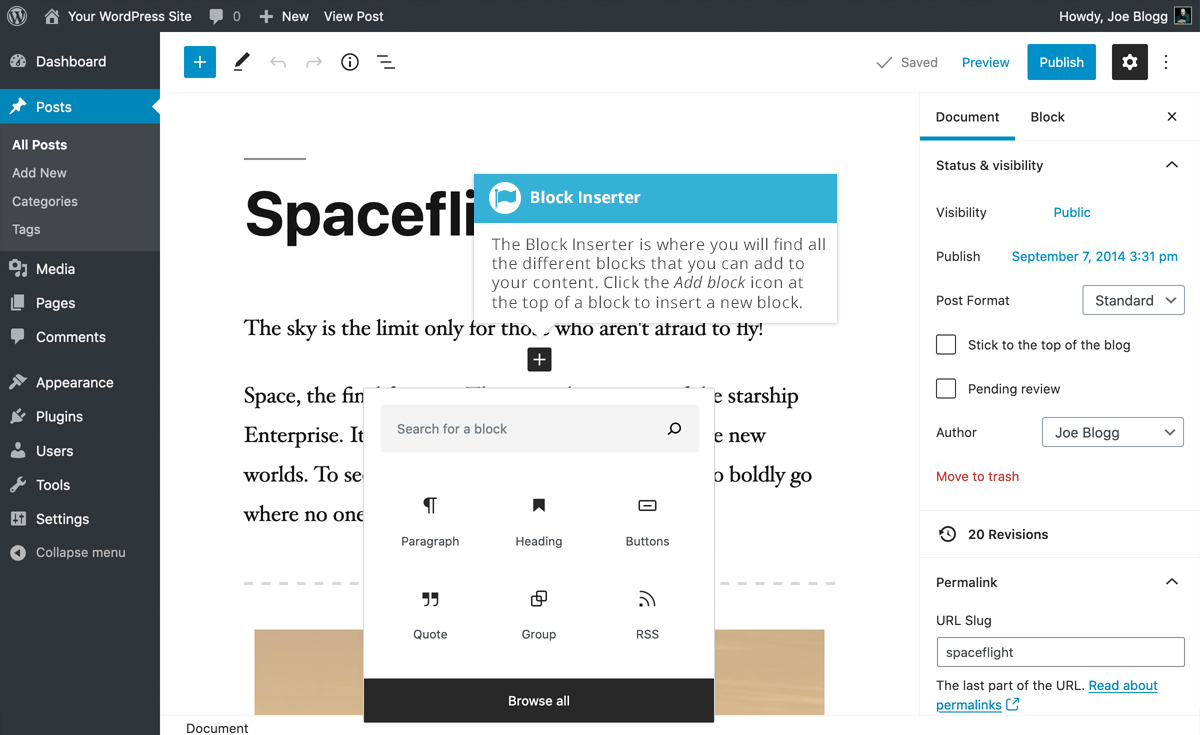Insert a Quote block

(430, 614)
